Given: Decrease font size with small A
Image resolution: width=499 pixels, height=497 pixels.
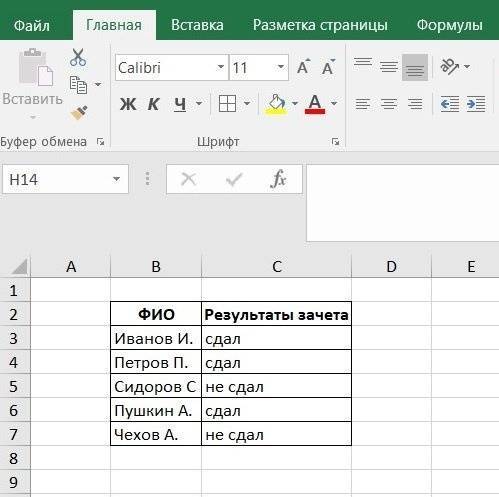Looking at the screenshot, I should tap(328, 67).
